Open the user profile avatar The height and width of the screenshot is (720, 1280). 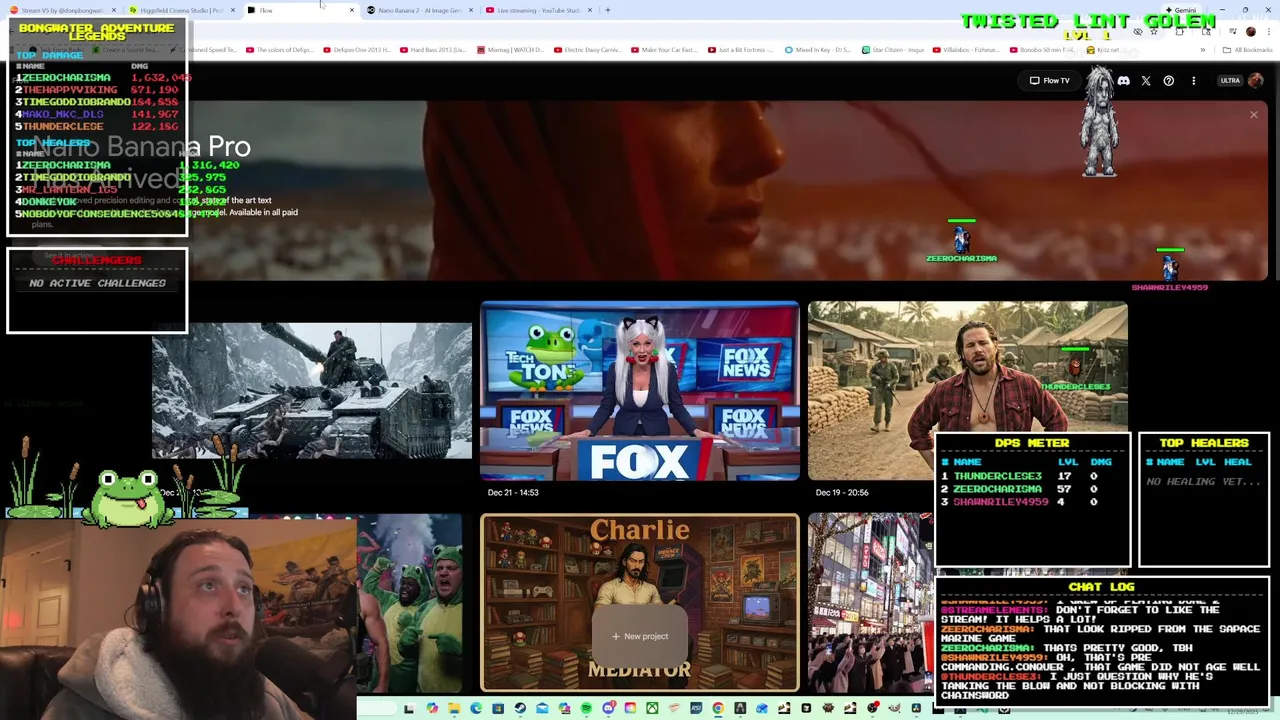point(1256,80)
